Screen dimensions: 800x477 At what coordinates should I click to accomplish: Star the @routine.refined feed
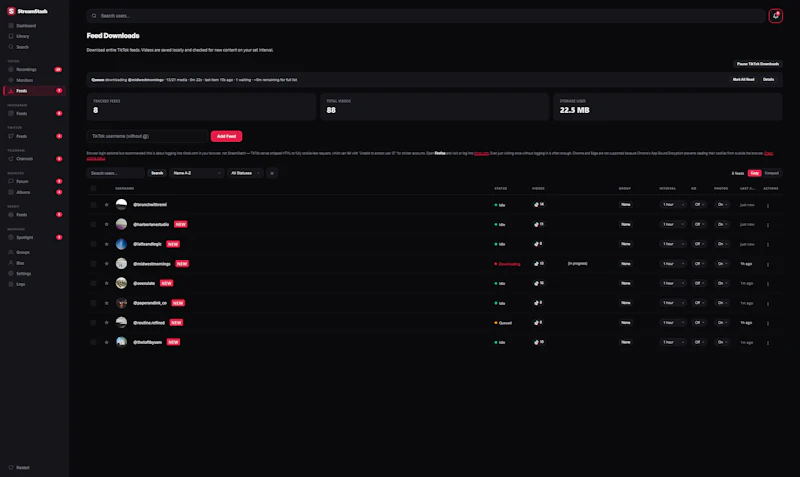[107, 322]
